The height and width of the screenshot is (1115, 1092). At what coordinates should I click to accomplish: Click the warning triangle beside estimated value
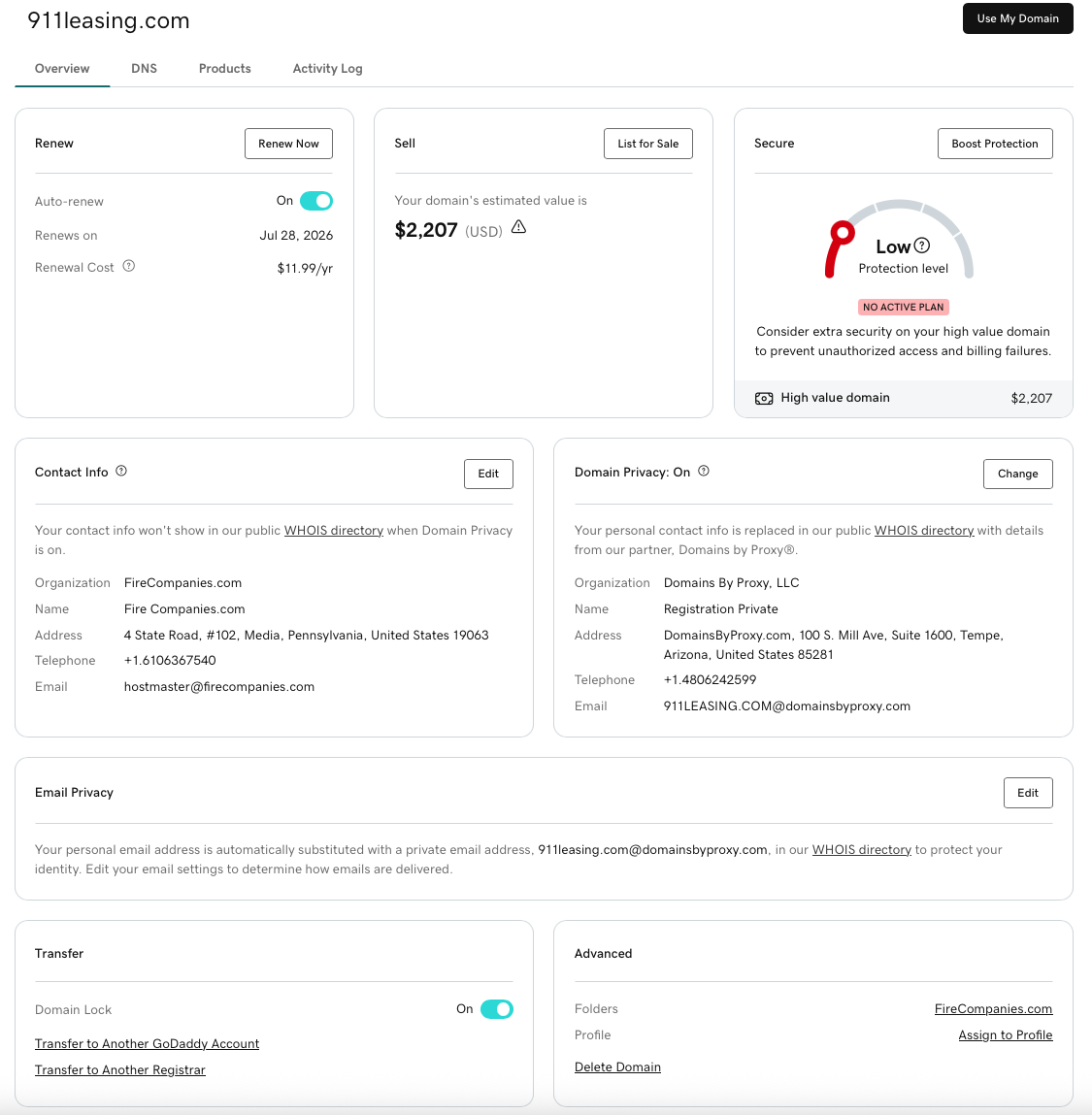pyautogui.click(x=519, y=227)
